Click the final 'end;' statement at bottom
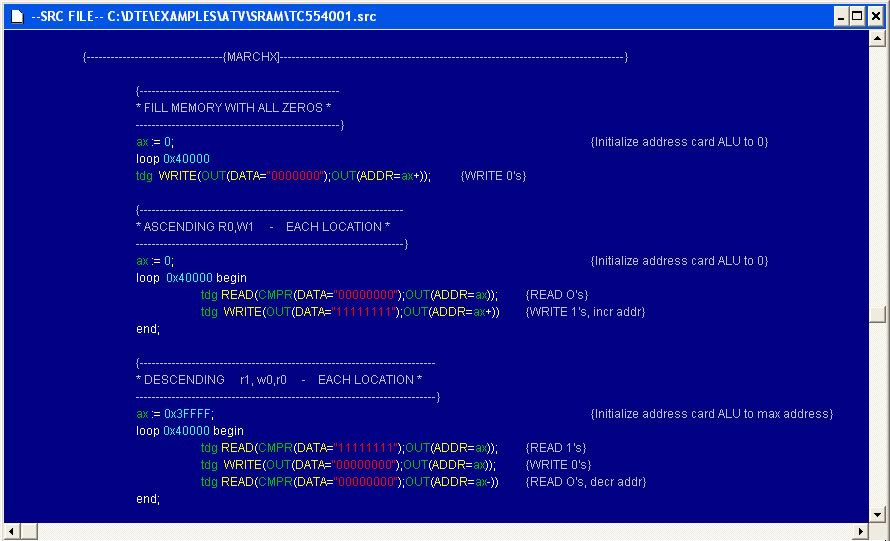Screen dimensions: 890x541 (x=148, y=499)
